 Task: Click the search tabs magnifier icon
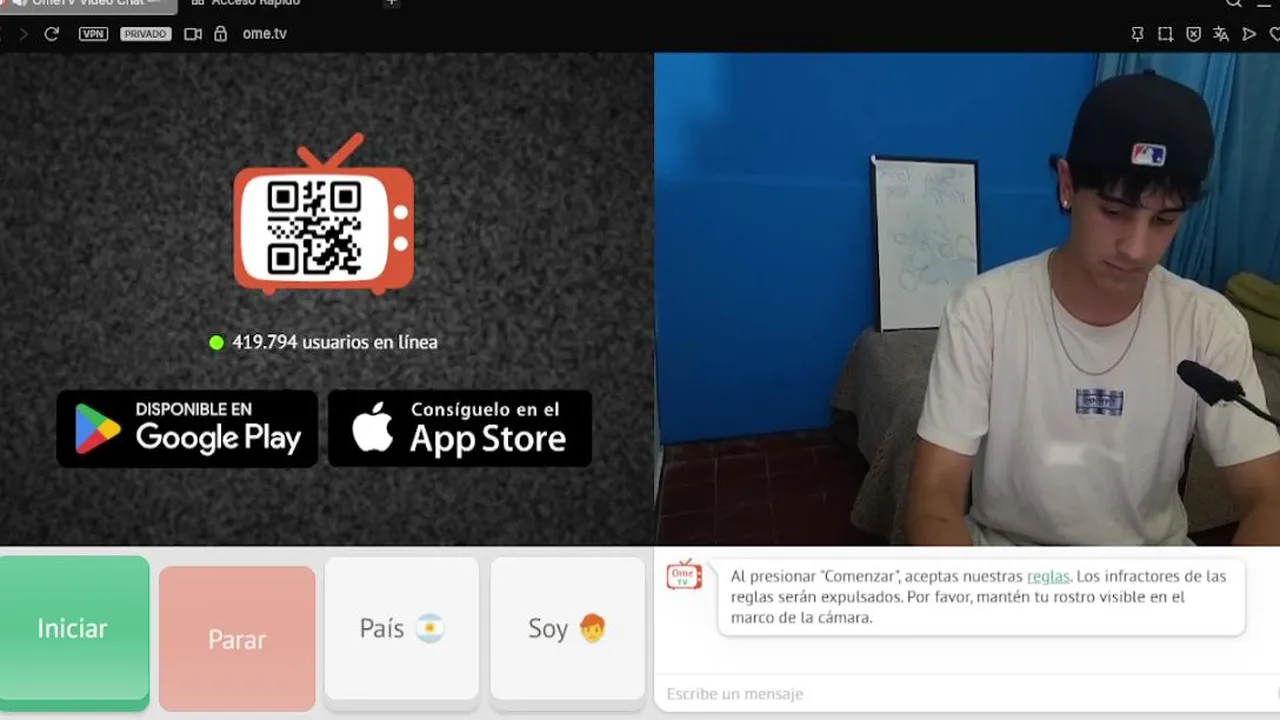(x=1234, y=4)
